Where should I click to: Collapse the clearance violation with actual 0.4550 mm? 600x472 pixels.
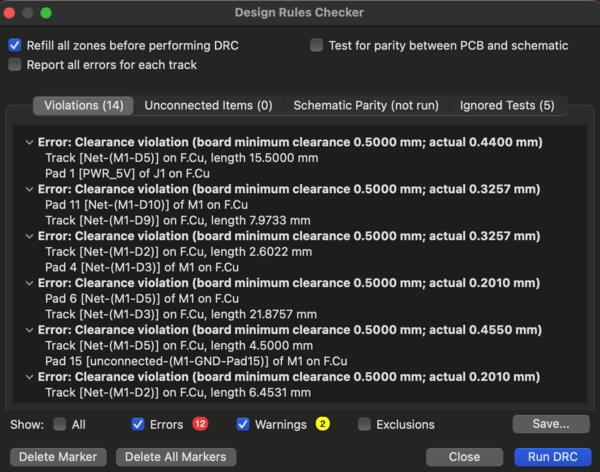[x=29, y=327]
